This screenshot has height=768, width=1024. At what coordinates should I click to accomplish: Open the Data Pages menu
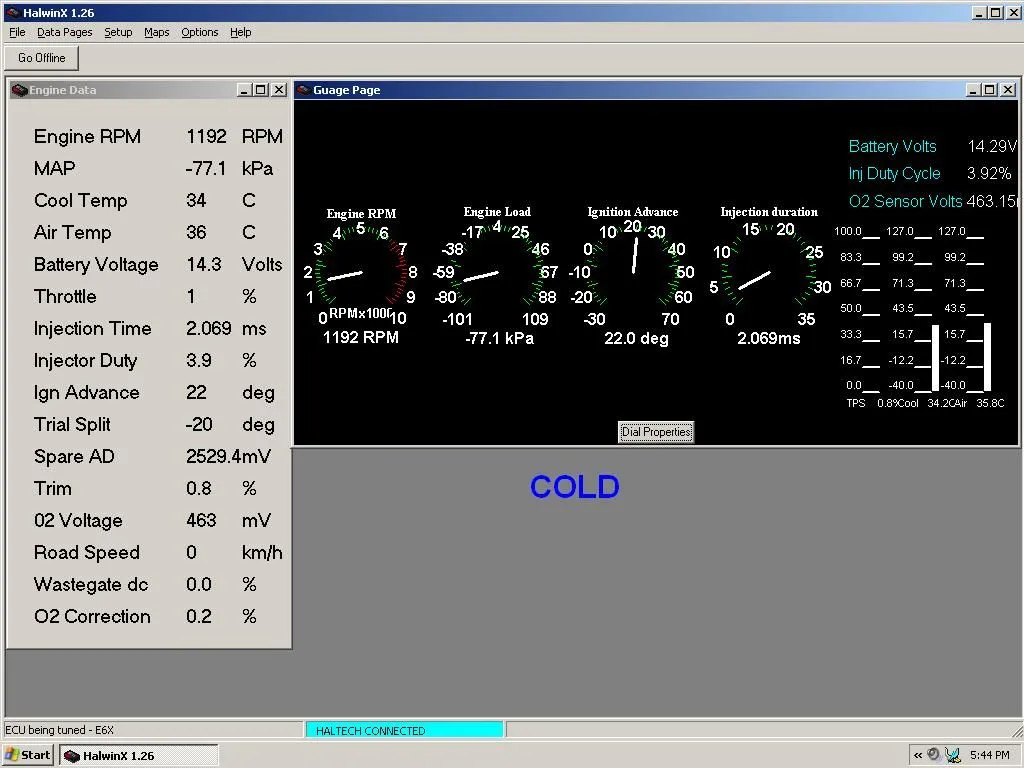pos(64,32)
